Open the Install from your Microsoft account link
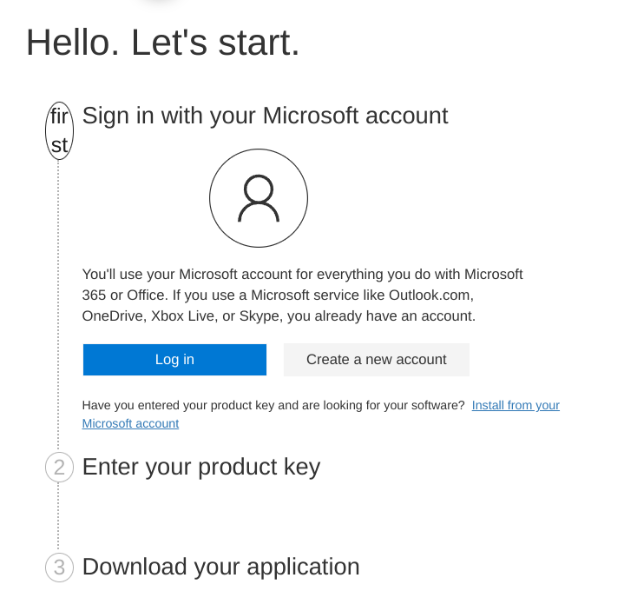This screenshot has width=624, height=611. point(515,406)
